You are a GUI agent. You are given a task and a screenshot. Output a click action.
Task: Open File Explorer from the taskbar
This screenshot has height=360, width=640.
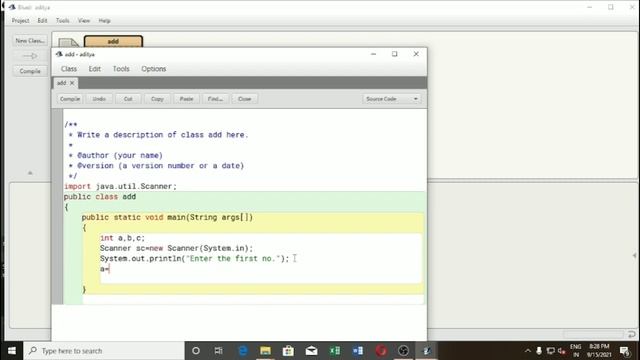point(265,351)
